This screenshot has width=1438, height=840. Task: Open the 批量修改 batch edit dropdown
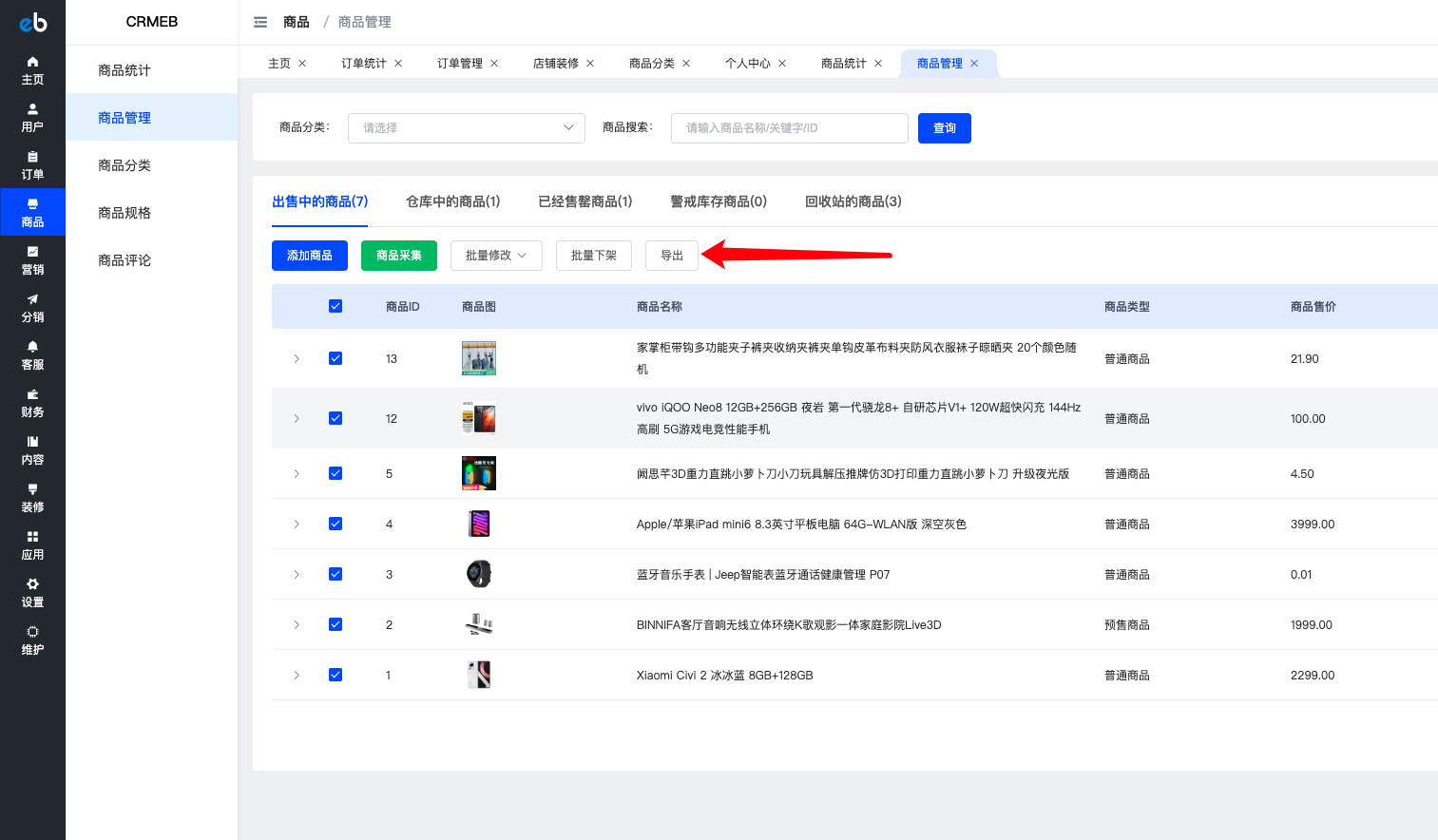(x=496, y=256)
